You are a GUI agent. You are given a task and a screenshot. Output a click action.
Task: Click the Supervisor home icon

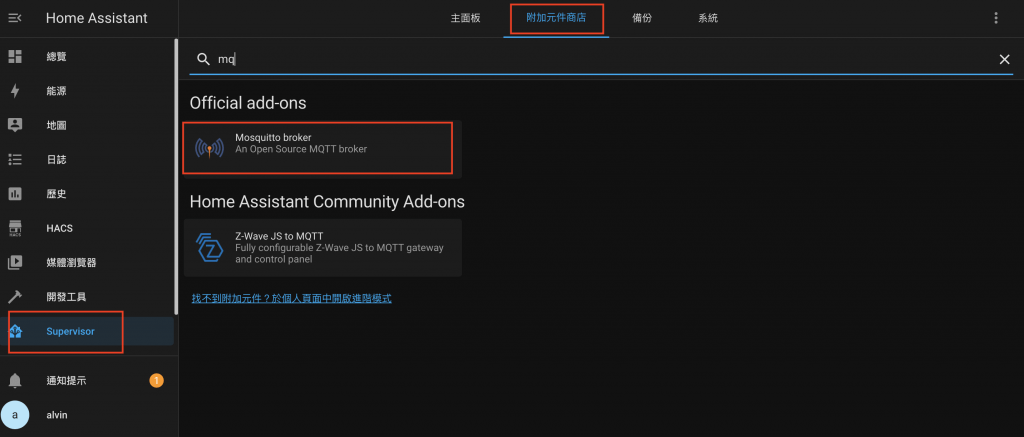coord(16,331)
